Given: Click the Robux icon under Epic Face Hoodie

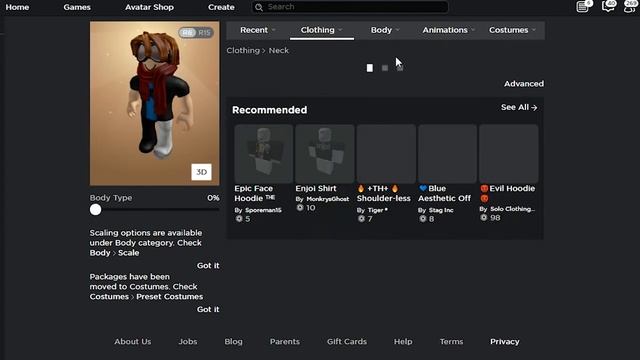Looking at the screenshot, I should (x=239, y=219).
